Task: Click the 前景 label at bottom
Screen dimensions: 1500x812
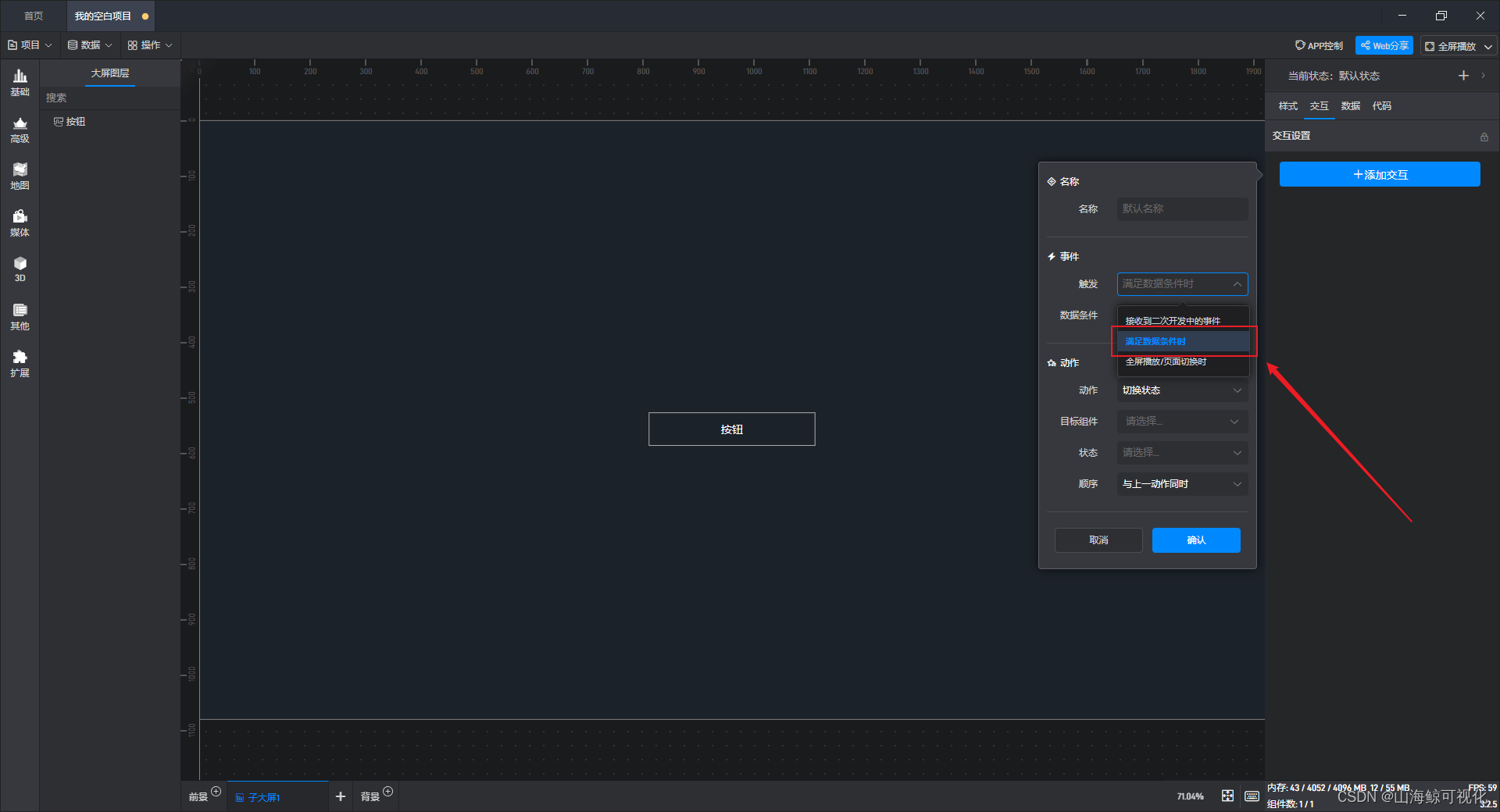Action: coord(198,797)
